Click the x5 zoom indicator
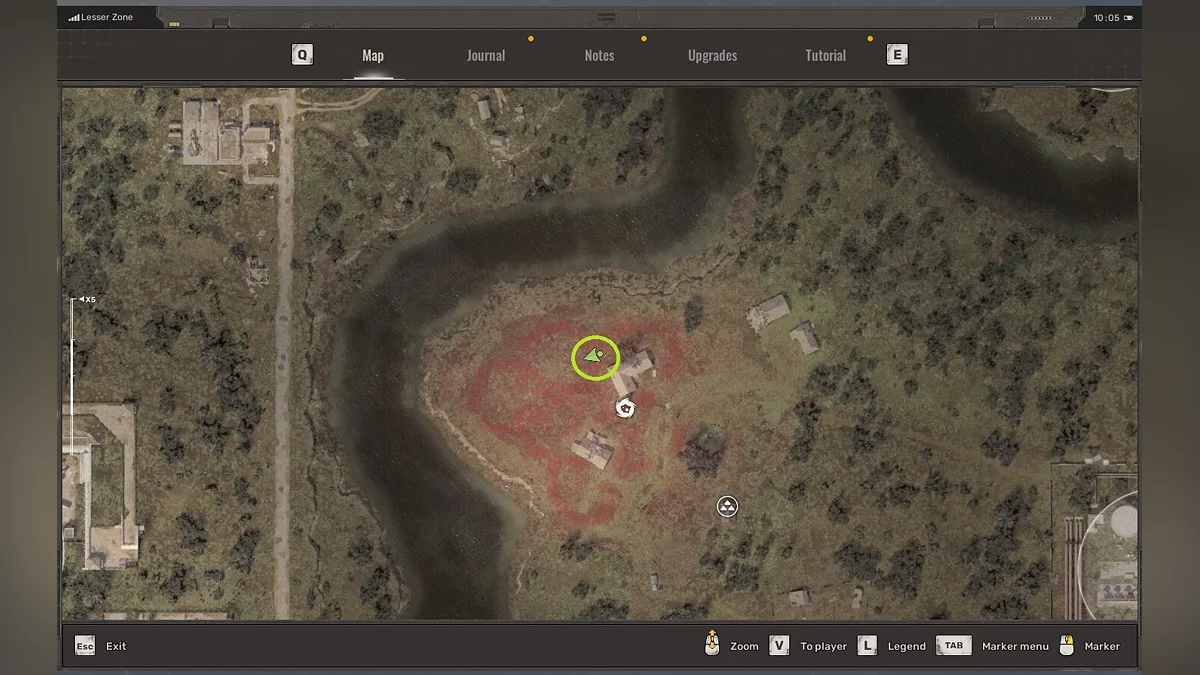The height and width of the screenshot is (675, 1200). pyautogui.click(x=88, y=299)
